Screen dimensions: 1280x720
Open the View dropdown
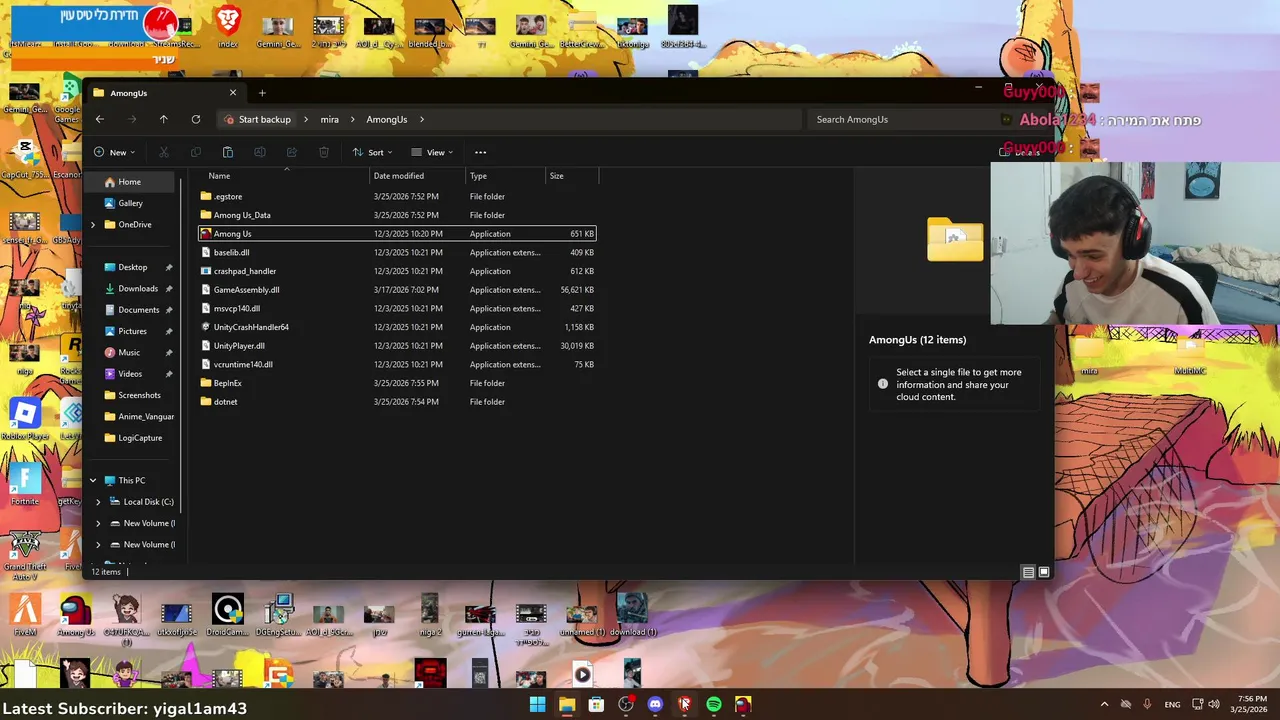(x=432, y=152)
